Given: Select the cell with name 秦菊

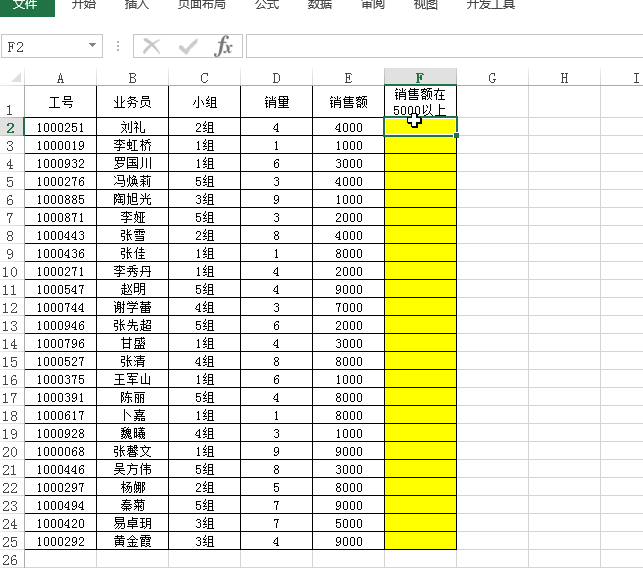Looking at the screenshot, I should tap(132, 506).
